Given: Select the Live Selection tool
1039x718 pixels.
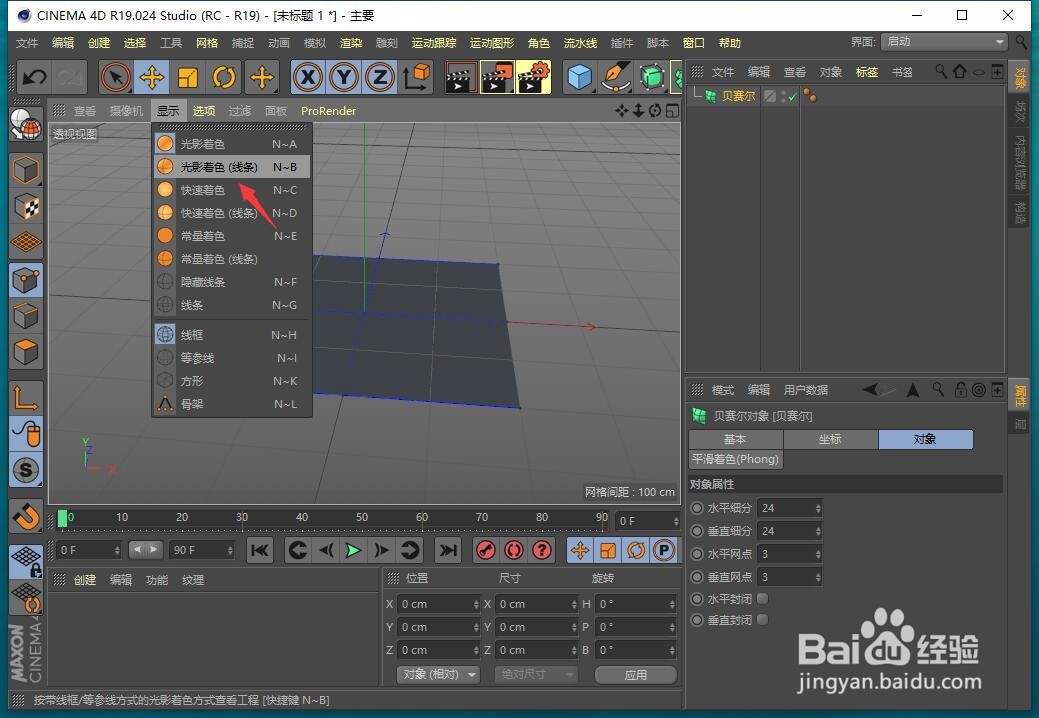Looking at the screenshot, I should pyautogui.click(x=116, y=77).
